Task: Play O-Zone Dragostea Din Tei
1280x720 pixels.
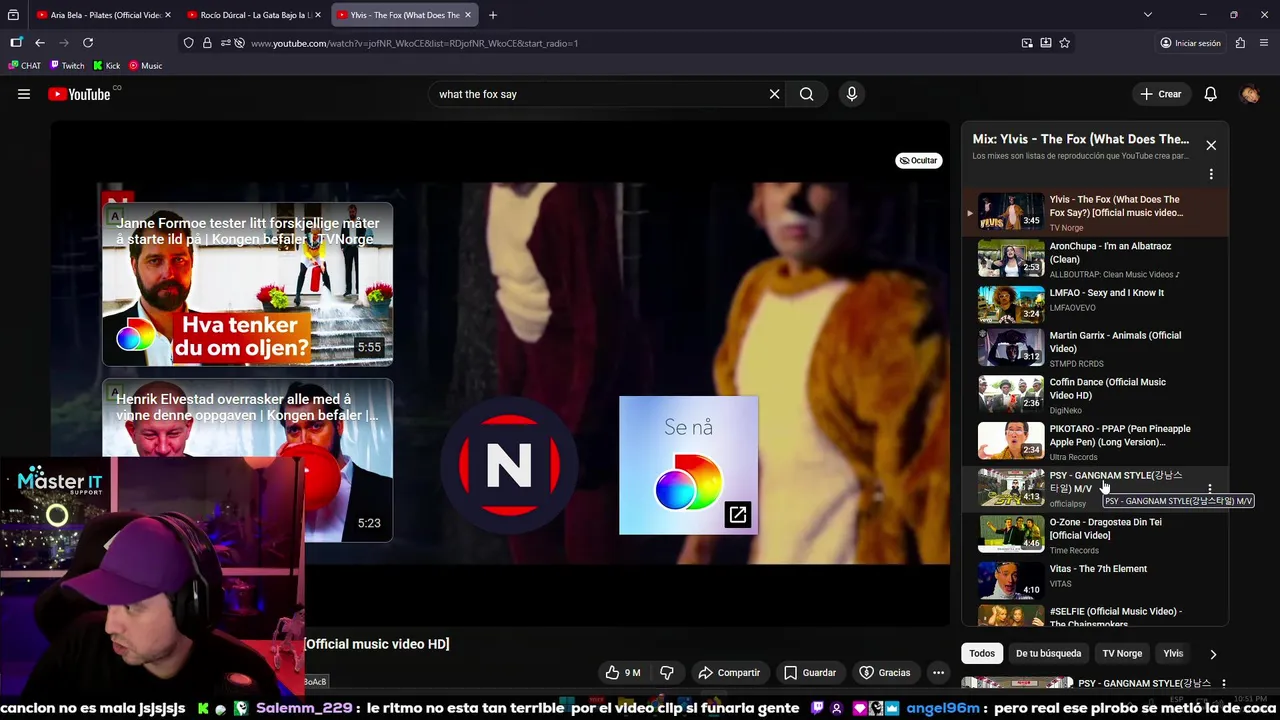Action: 1095,535
